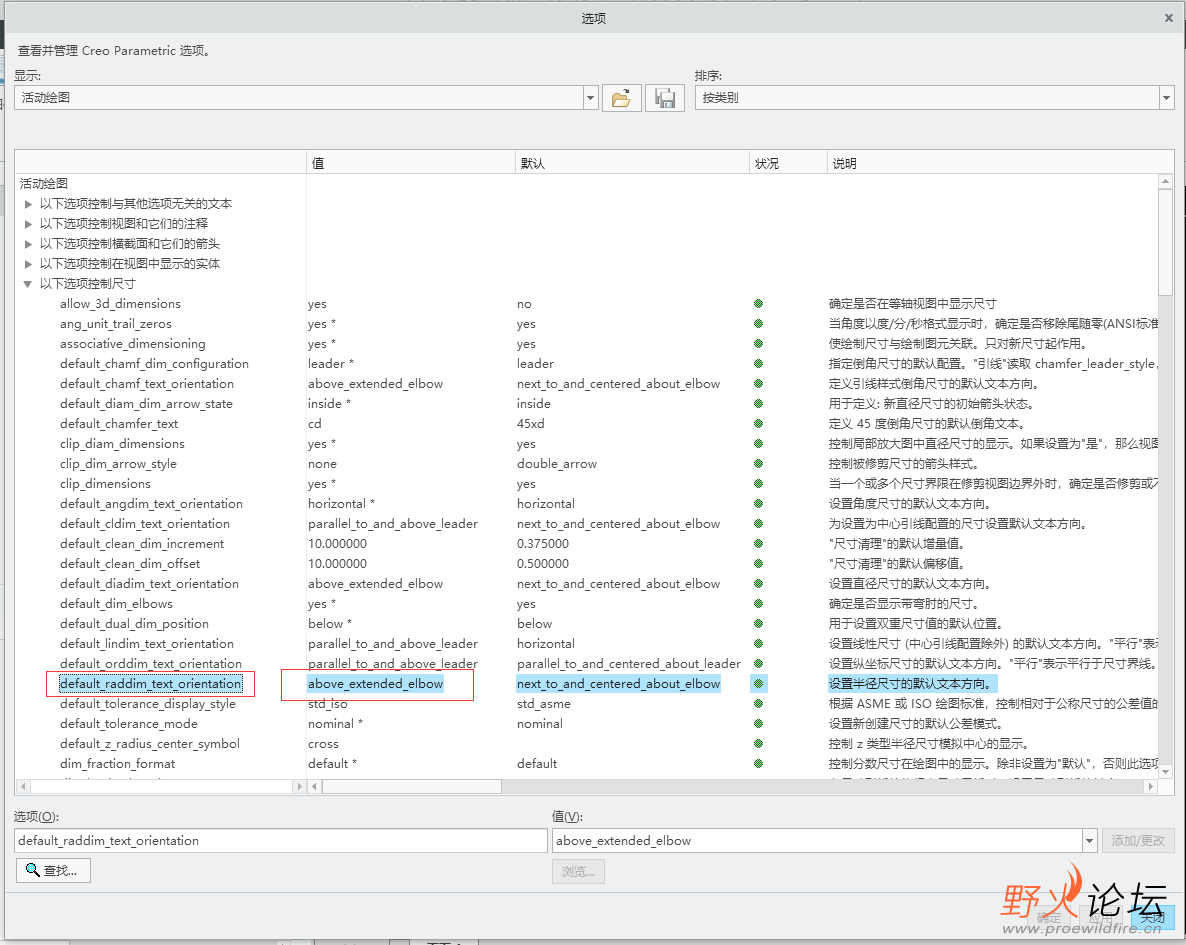The width and height of the screenshot is (1186, 945).
Task: Select default_lindim_text_orientation option
Action: [147, 644]
